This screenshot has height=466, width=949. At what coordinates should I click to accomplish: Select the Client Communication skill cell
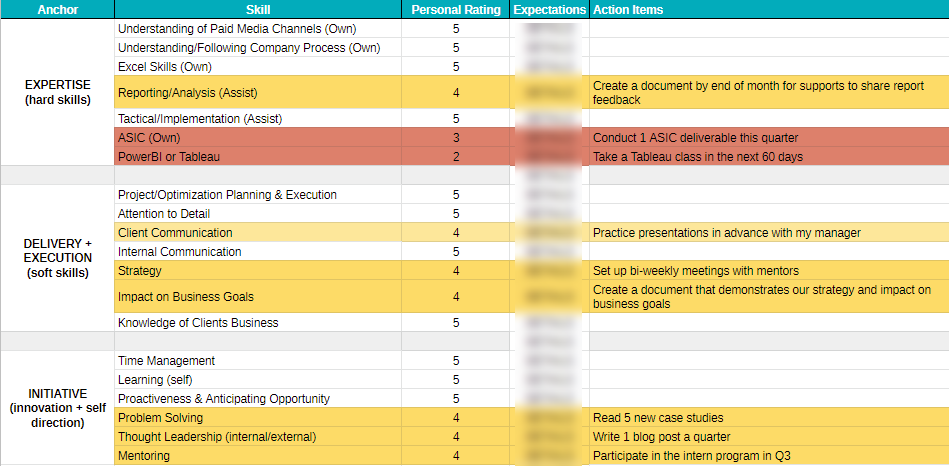click(175, 233)
